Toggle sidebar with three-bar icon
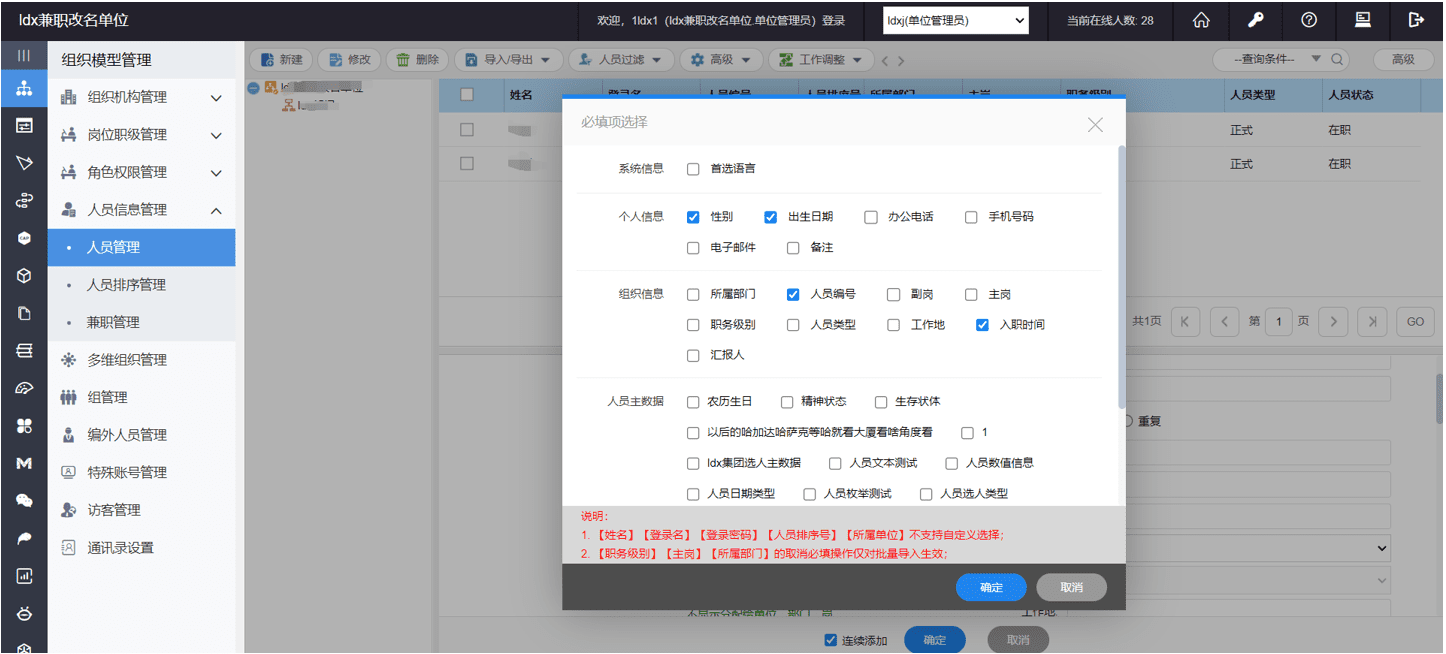Viewport: 1446px width, 654px height. pyautogui.click(x=24, y=55)
